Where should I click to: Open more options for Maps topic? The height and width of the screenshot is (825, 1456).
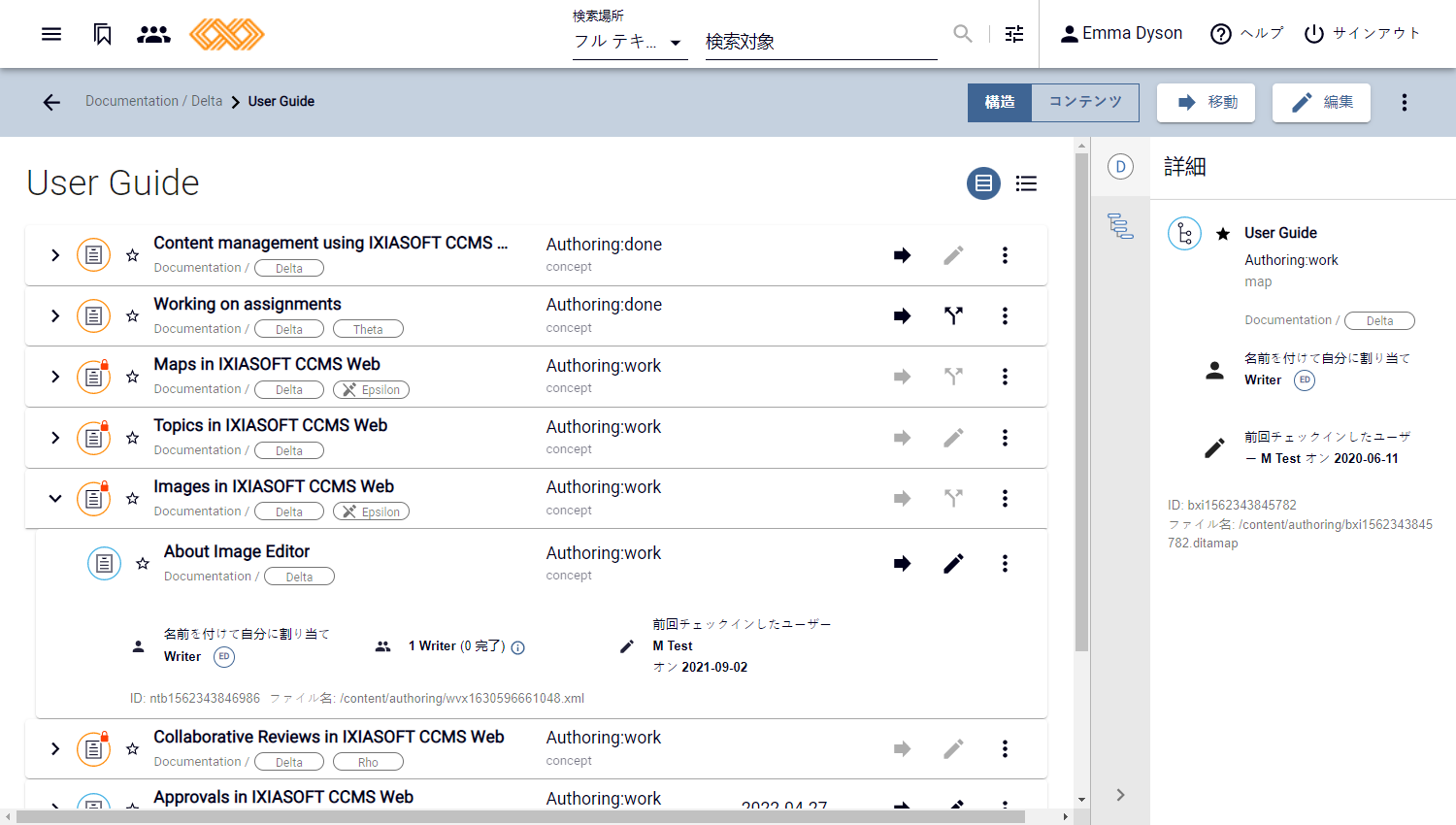(x=1005, y=377)
